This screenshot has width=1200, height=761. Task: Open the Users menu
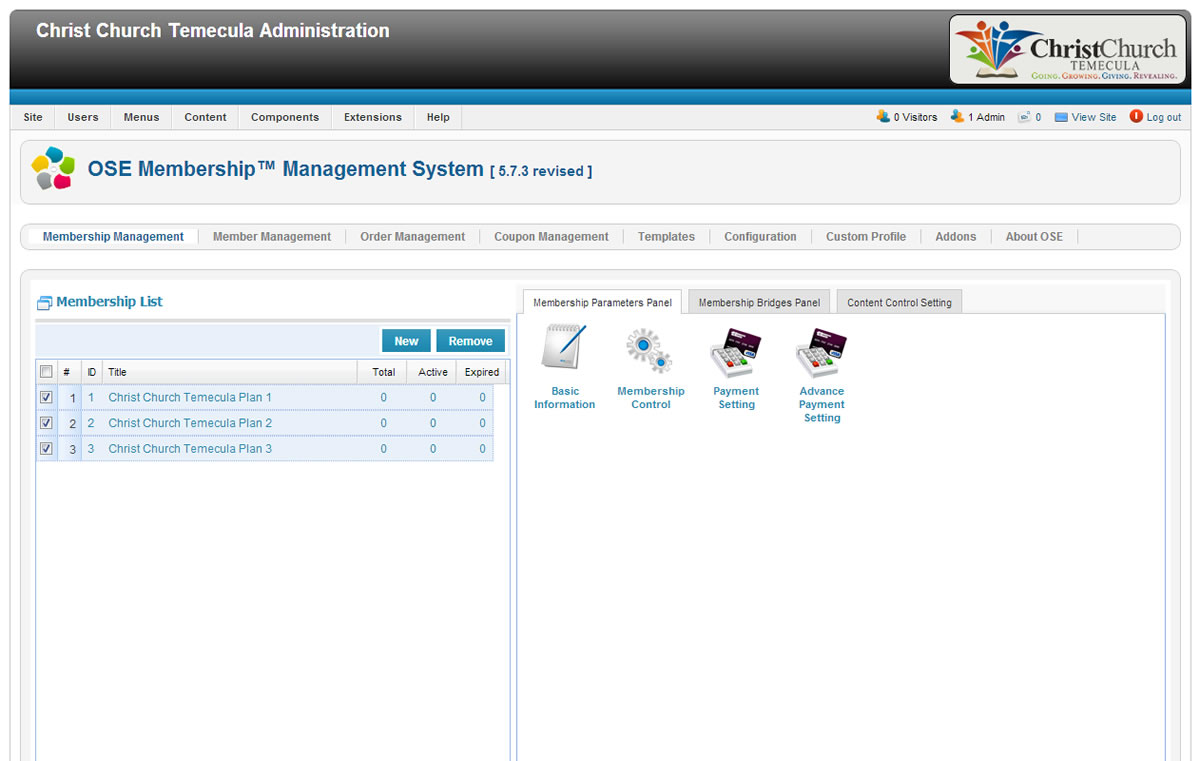pyautogui.click(x=83, y=117)
